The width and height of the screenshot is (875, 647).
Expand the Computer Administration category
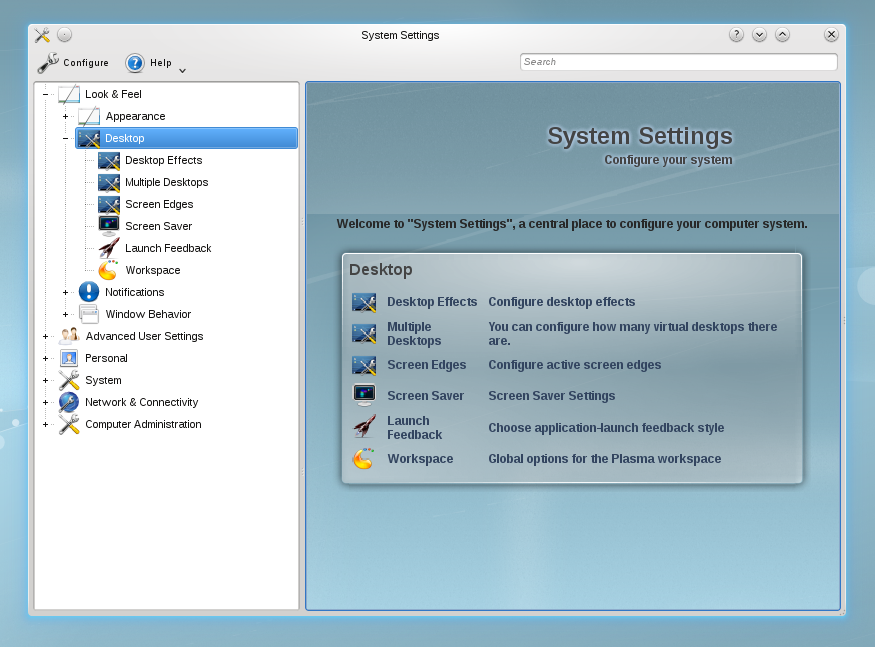[x=46, y=425]
